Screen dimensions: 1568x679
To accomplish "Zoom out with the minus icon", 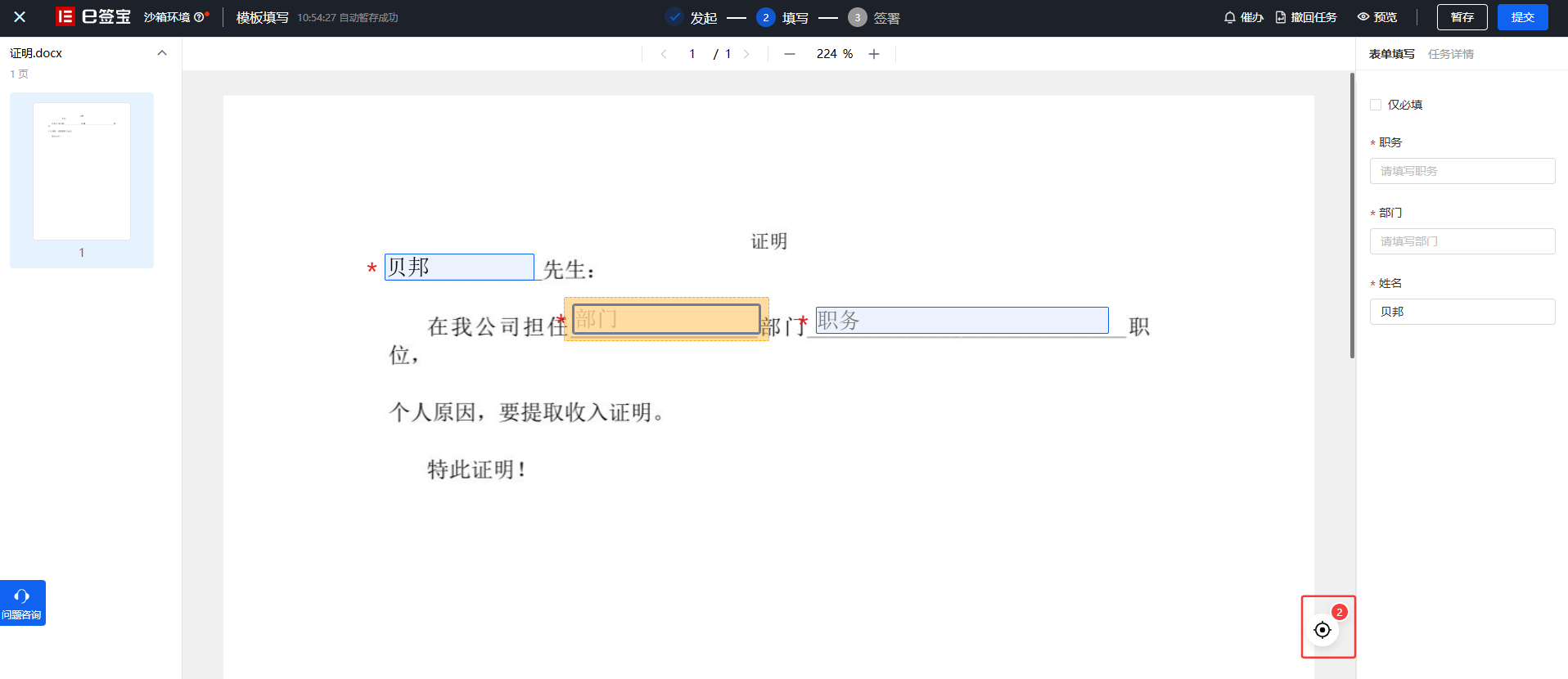I will coord(790,54).
